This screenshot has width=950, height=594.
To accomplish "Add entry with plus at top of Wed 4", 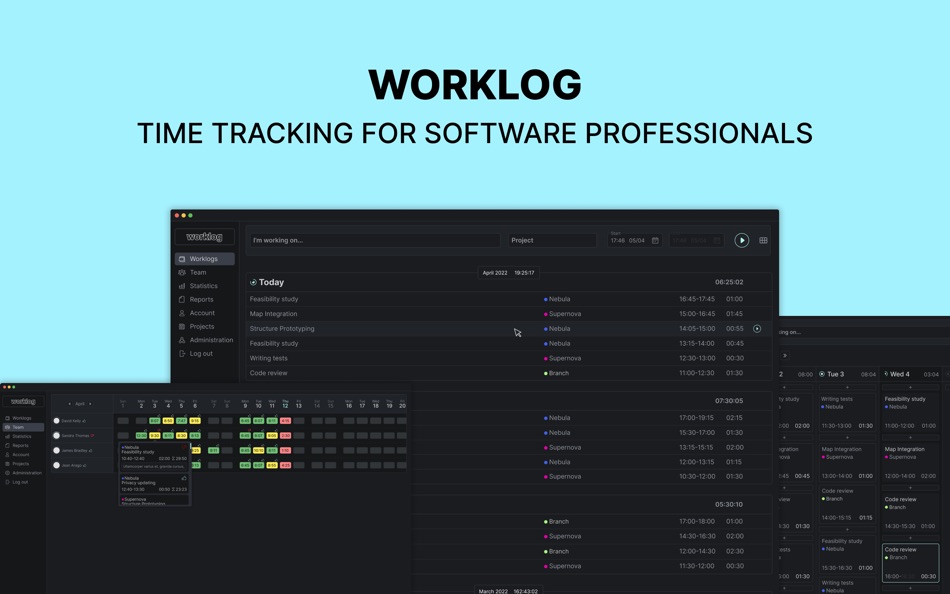I will click(x=910, y=387).
